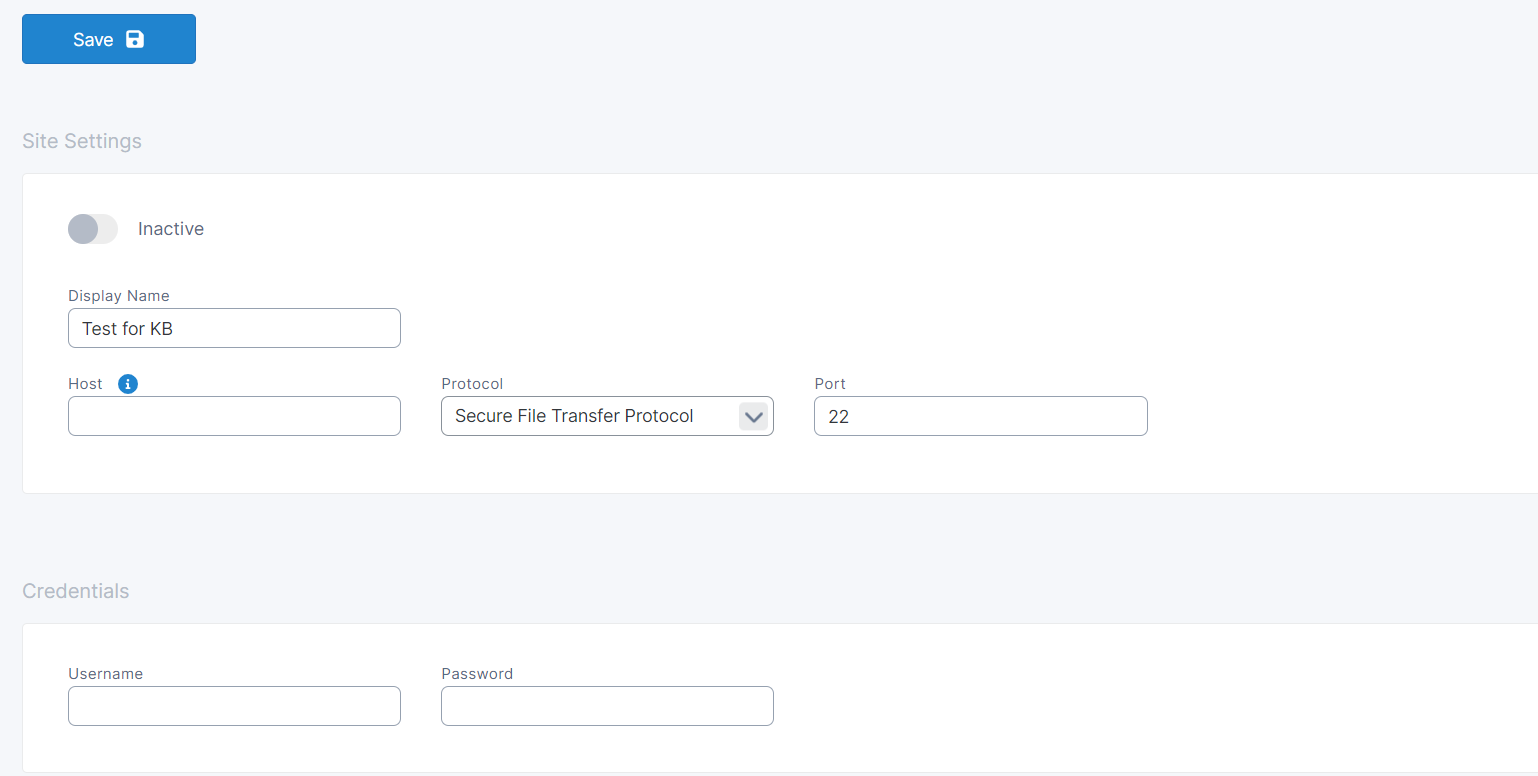1538x776 pixels.
Task: Click the "Port" field label
Action: [x=830, y=384]
